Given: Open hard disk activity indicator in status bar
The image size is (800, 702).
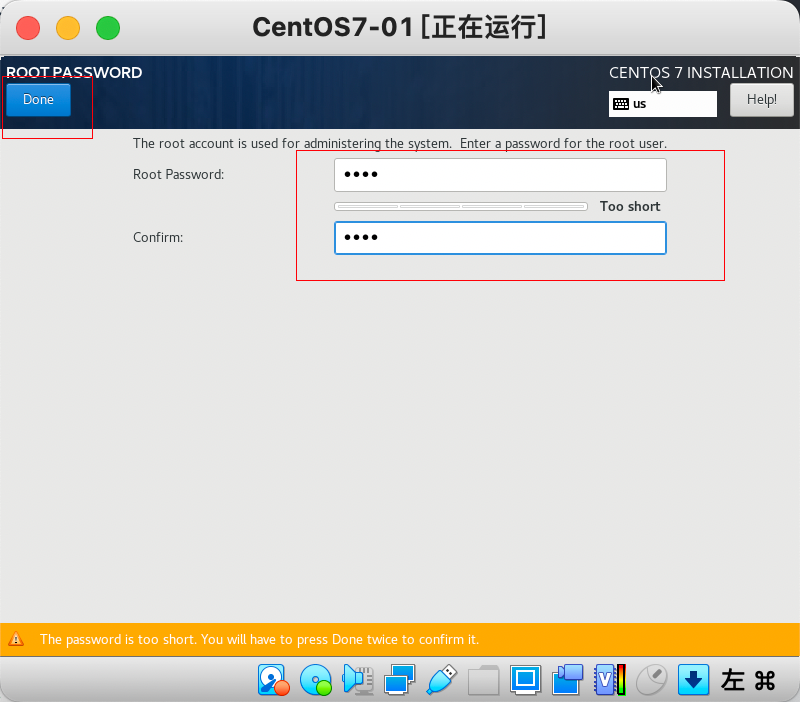Looking at the screenshot, I should click(273, 680).
